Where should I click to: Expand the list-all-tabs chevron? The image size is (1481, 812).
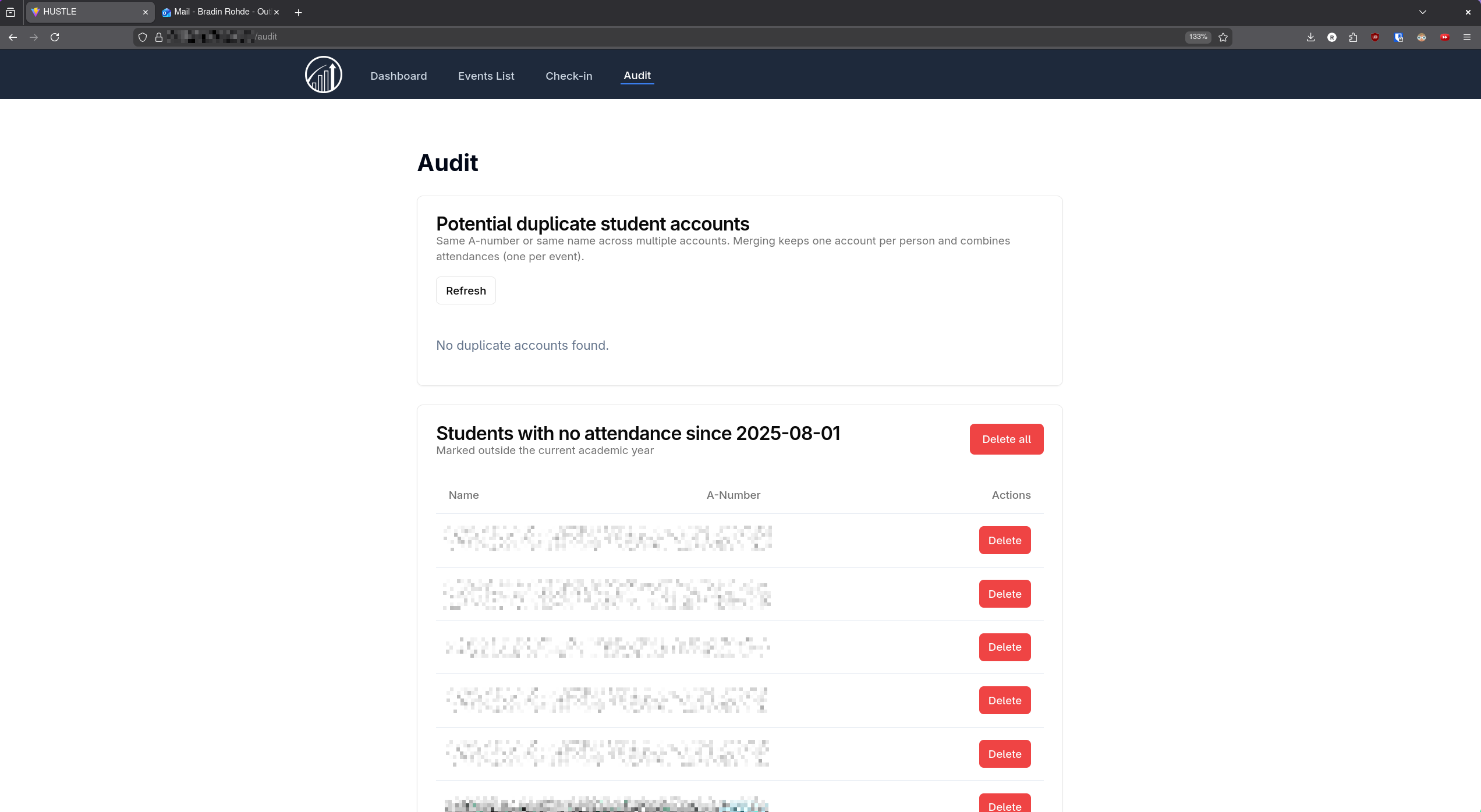click(x=1423, y=12)
